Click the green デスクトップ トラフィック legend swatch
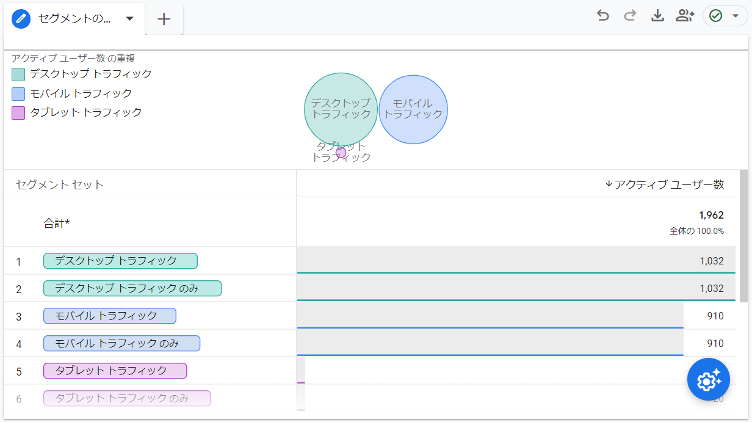The height and width of the screenshot is (425, 755). coord(18,74)
